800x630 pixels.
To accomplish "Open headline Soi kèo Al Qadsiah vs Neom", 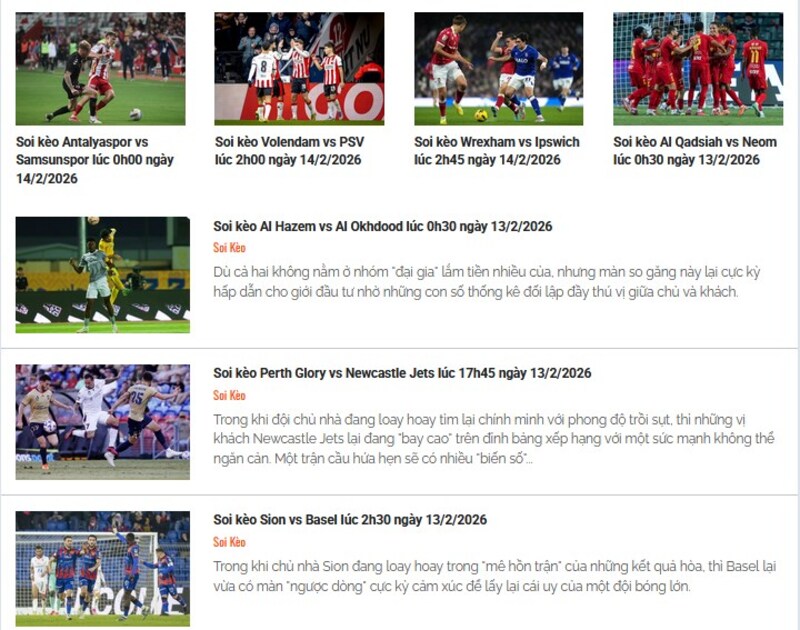I will pyautogui.click(x=695, y=151).
